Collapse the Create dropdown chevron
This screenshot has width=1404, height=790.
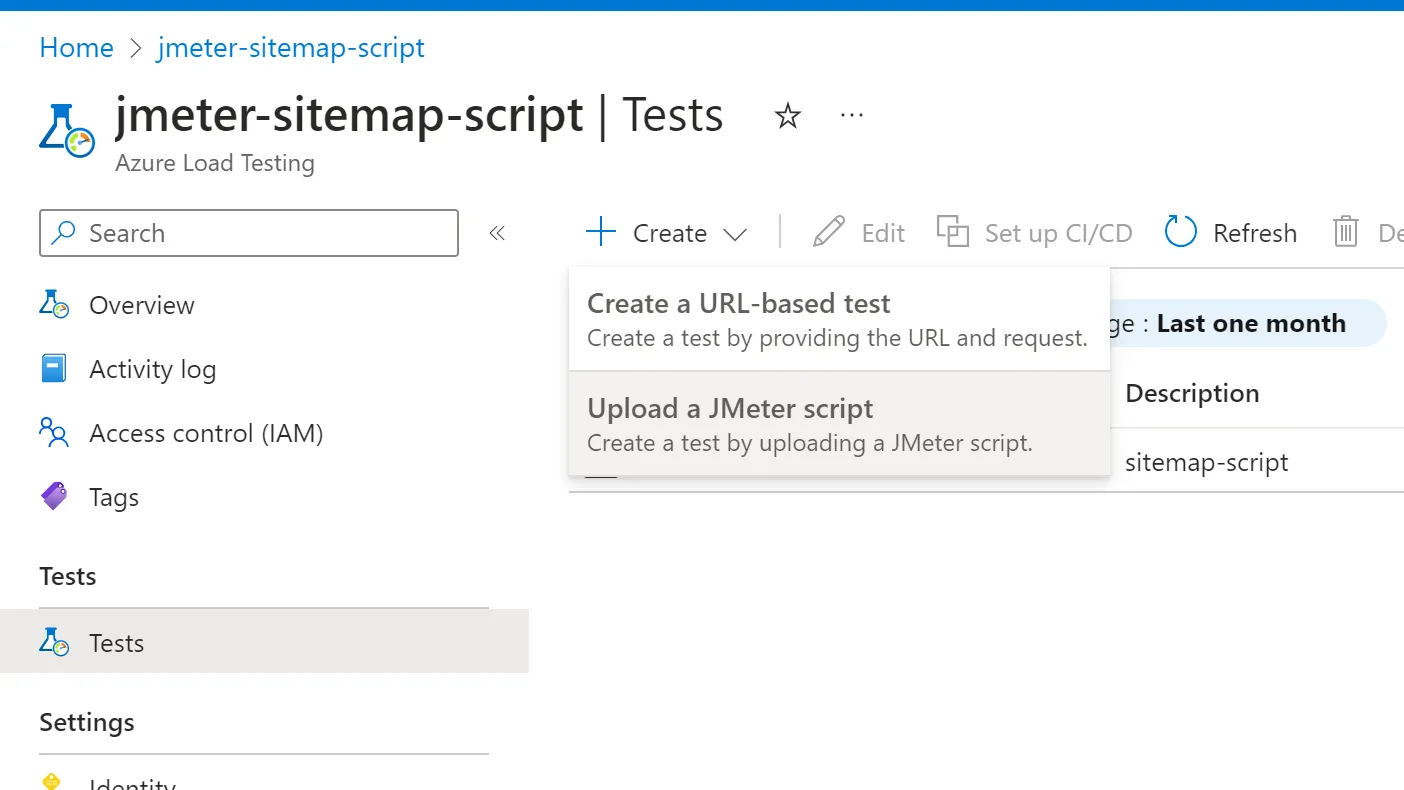(x=735, y=234)
